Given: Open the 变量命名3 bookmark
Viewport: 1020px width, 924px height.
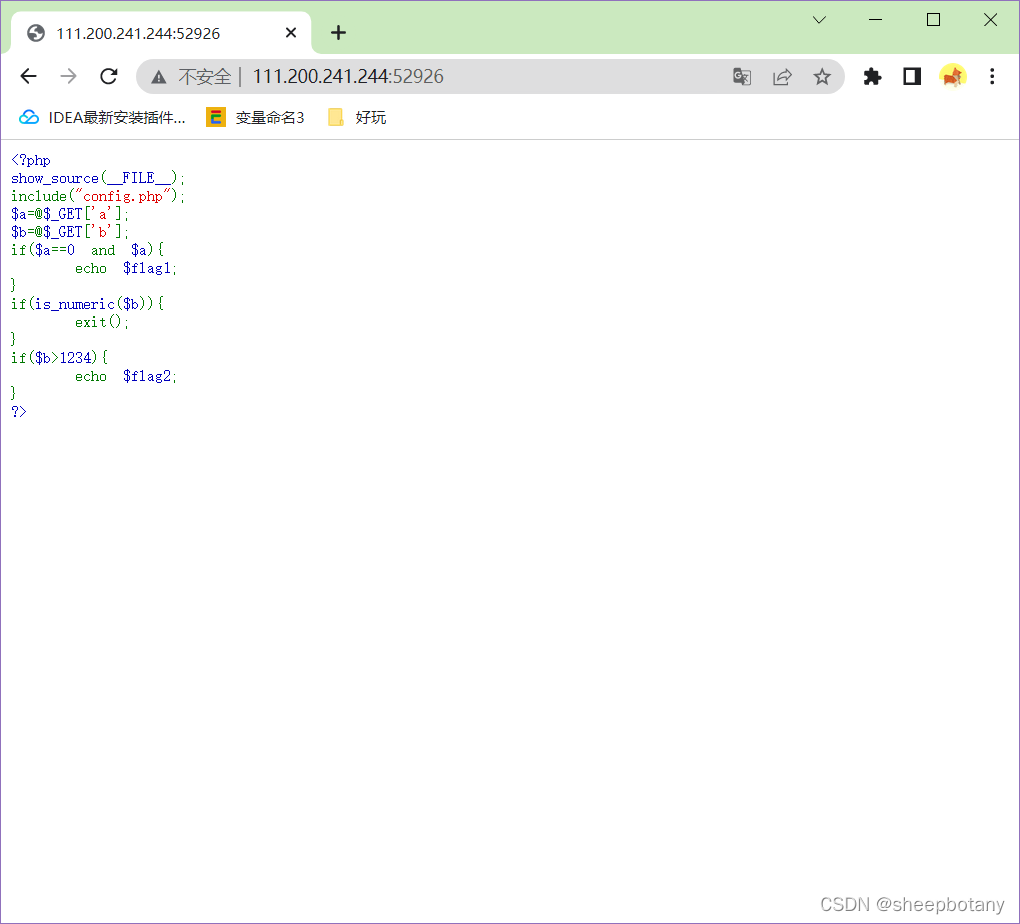Looking at the screenshot, I should [x=255, y=117].
